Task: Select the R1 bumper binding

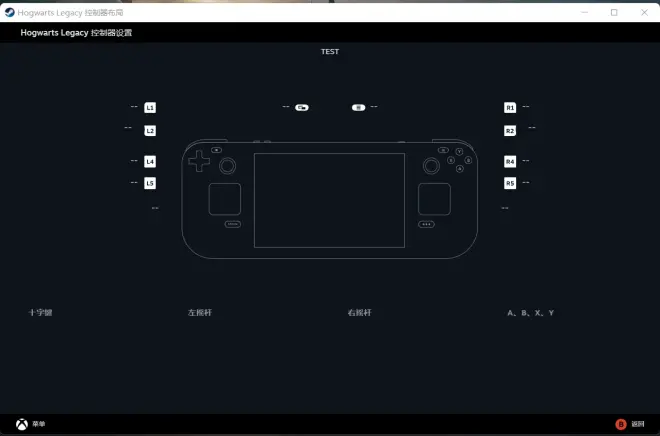Action: [x=510, y=108]
